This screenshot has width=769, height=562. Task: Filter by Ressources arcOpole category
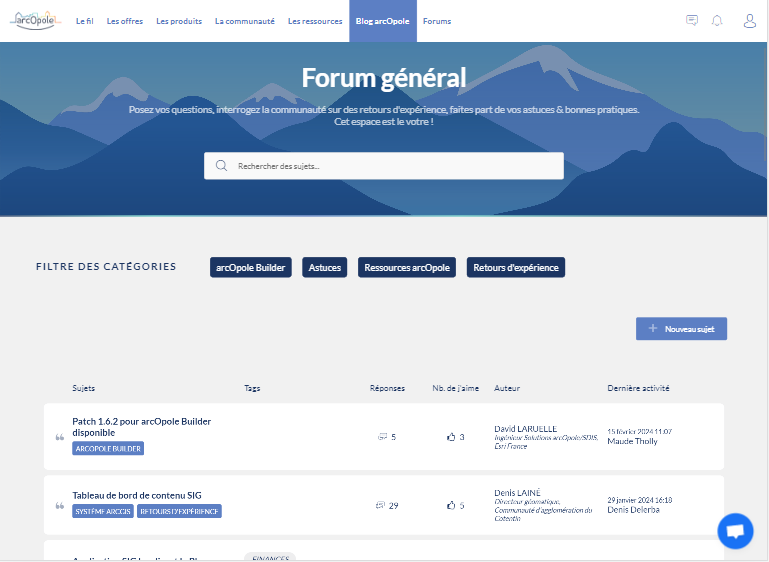(407, 267)
